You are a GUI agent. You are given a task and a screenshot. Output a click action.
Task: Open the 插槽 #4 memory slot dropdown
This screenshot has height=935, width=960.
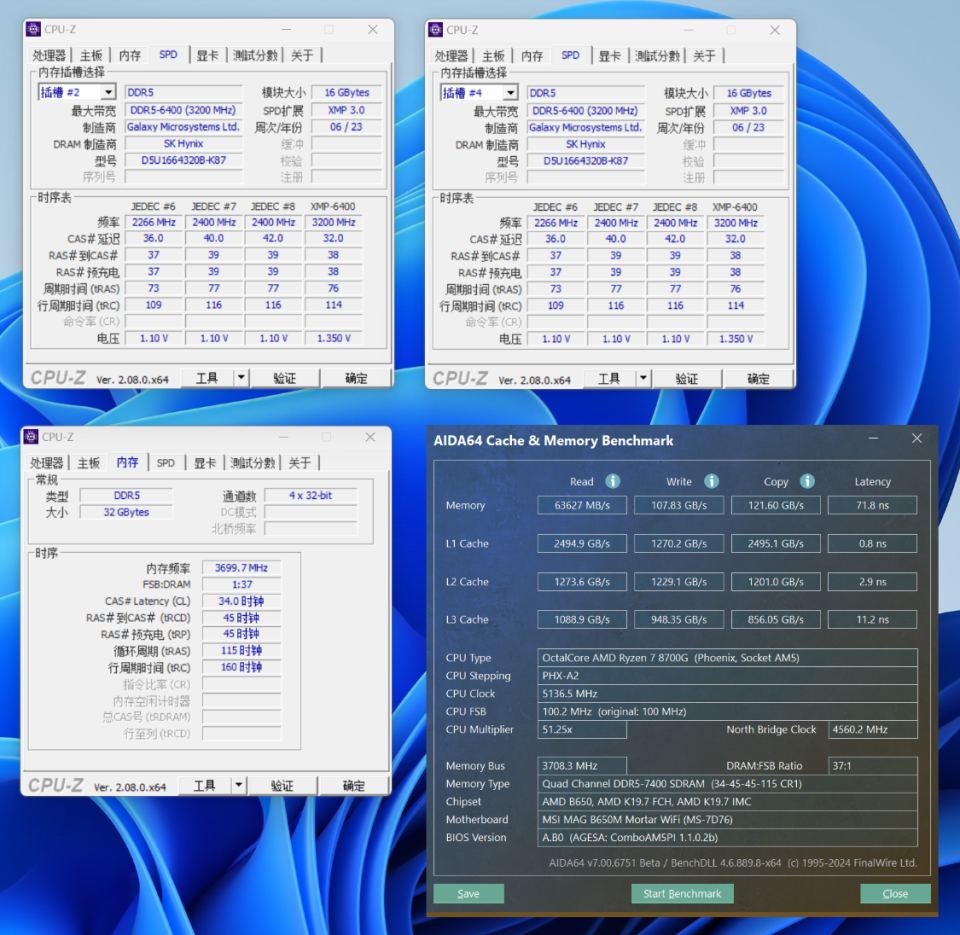click(510, 93)
